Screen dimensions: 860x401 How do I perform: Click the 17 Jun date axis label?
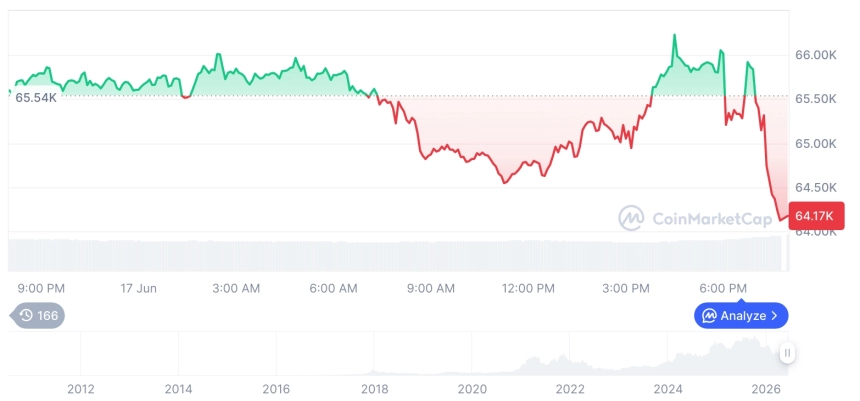point(139,288)
